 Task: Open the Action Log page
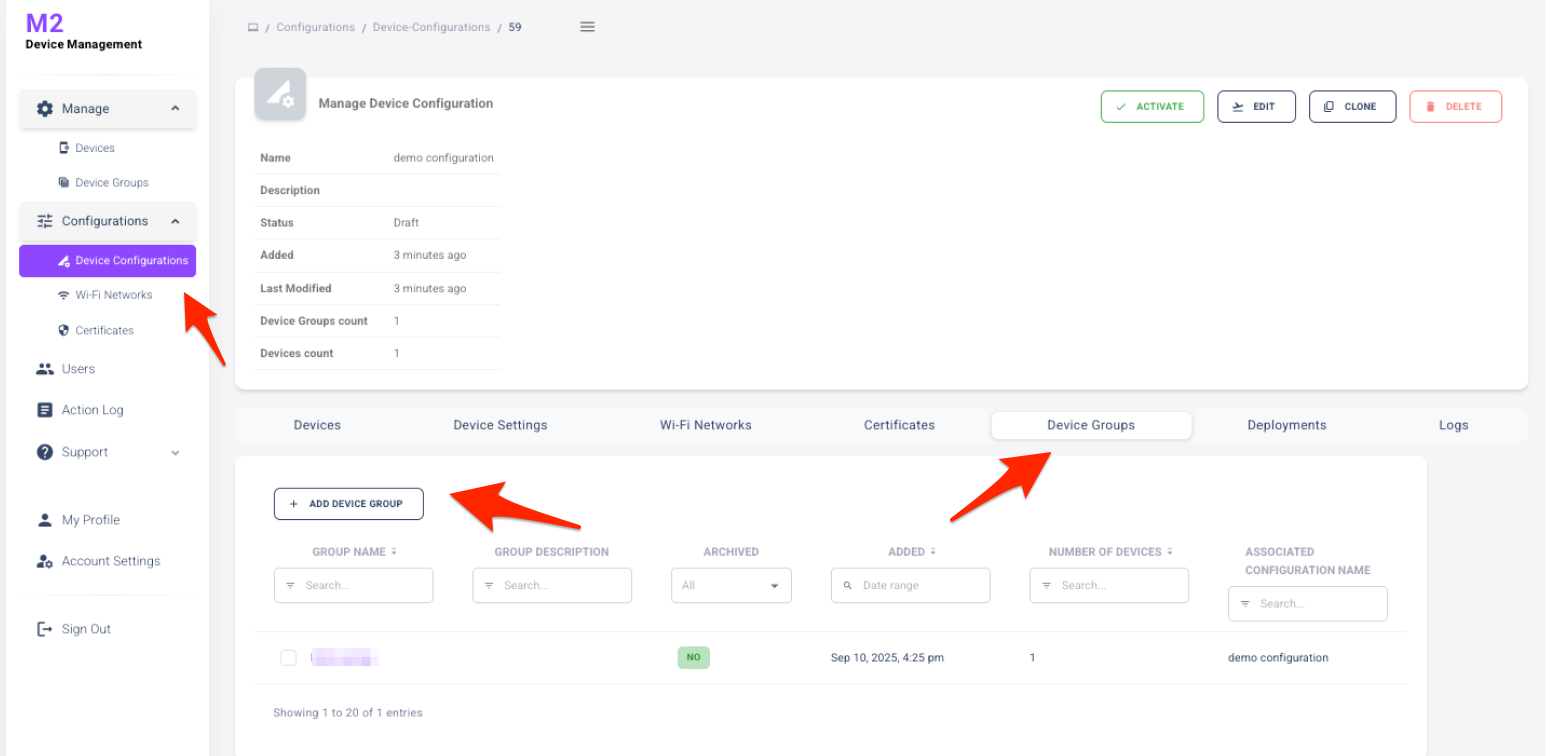(x=92, y=410)
